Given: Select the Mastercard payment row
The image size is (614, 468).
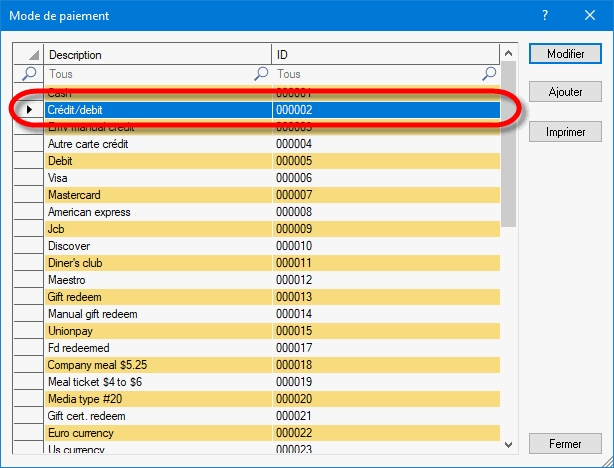Looking at the screenshot, I should (x=158, y=194).
